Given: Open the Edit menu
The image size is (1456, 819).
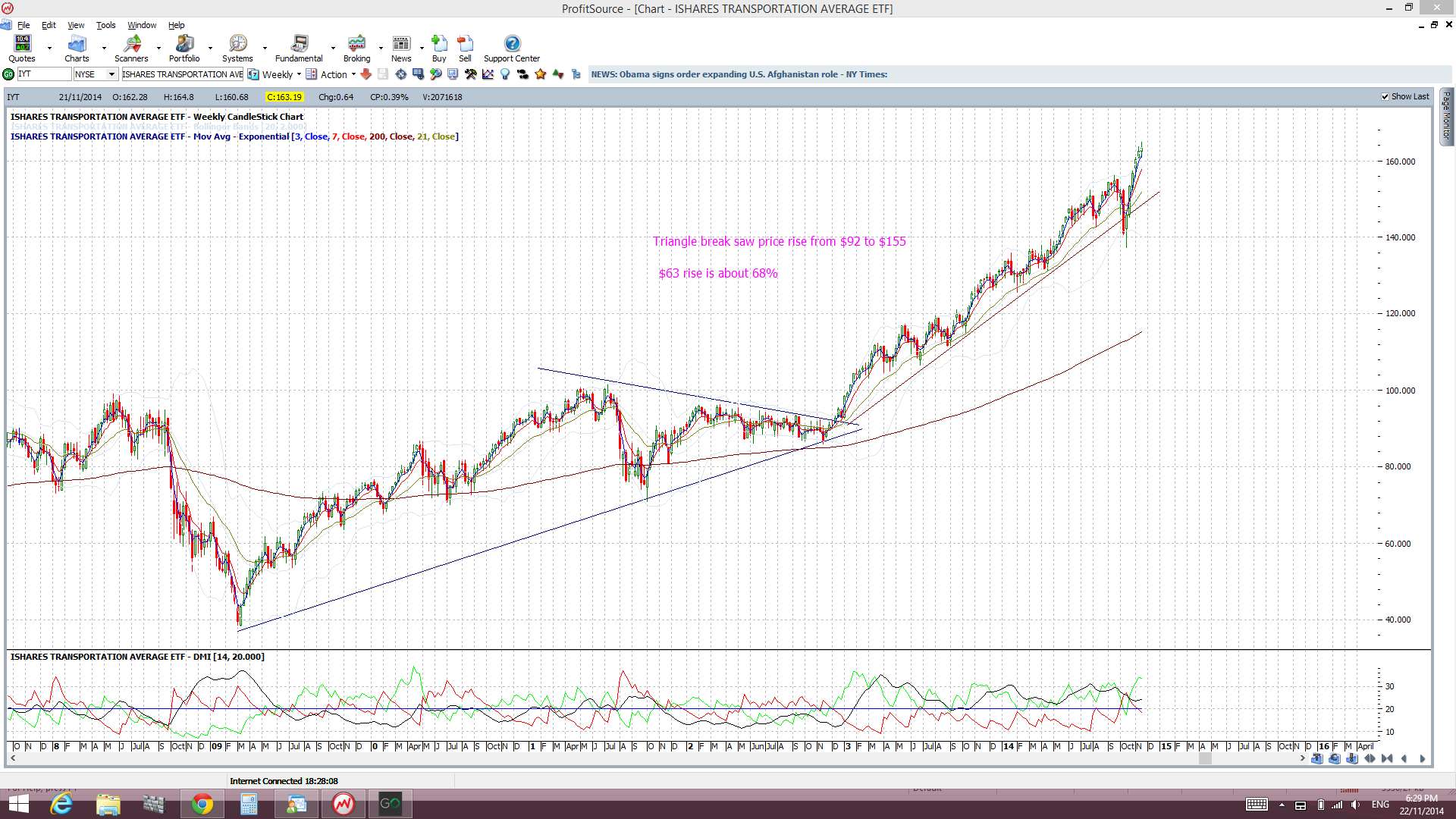Looking at the screenshot, I should 49,25.
